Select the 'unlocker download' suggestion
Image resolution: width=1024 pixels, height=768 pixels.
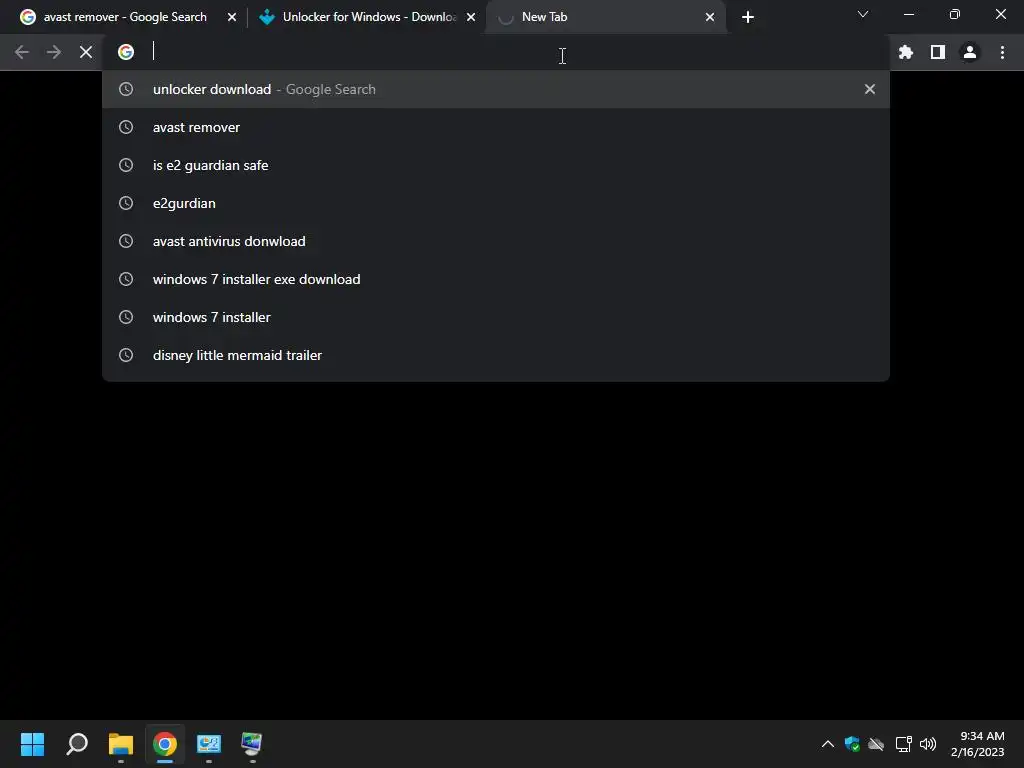click(496, 89)
